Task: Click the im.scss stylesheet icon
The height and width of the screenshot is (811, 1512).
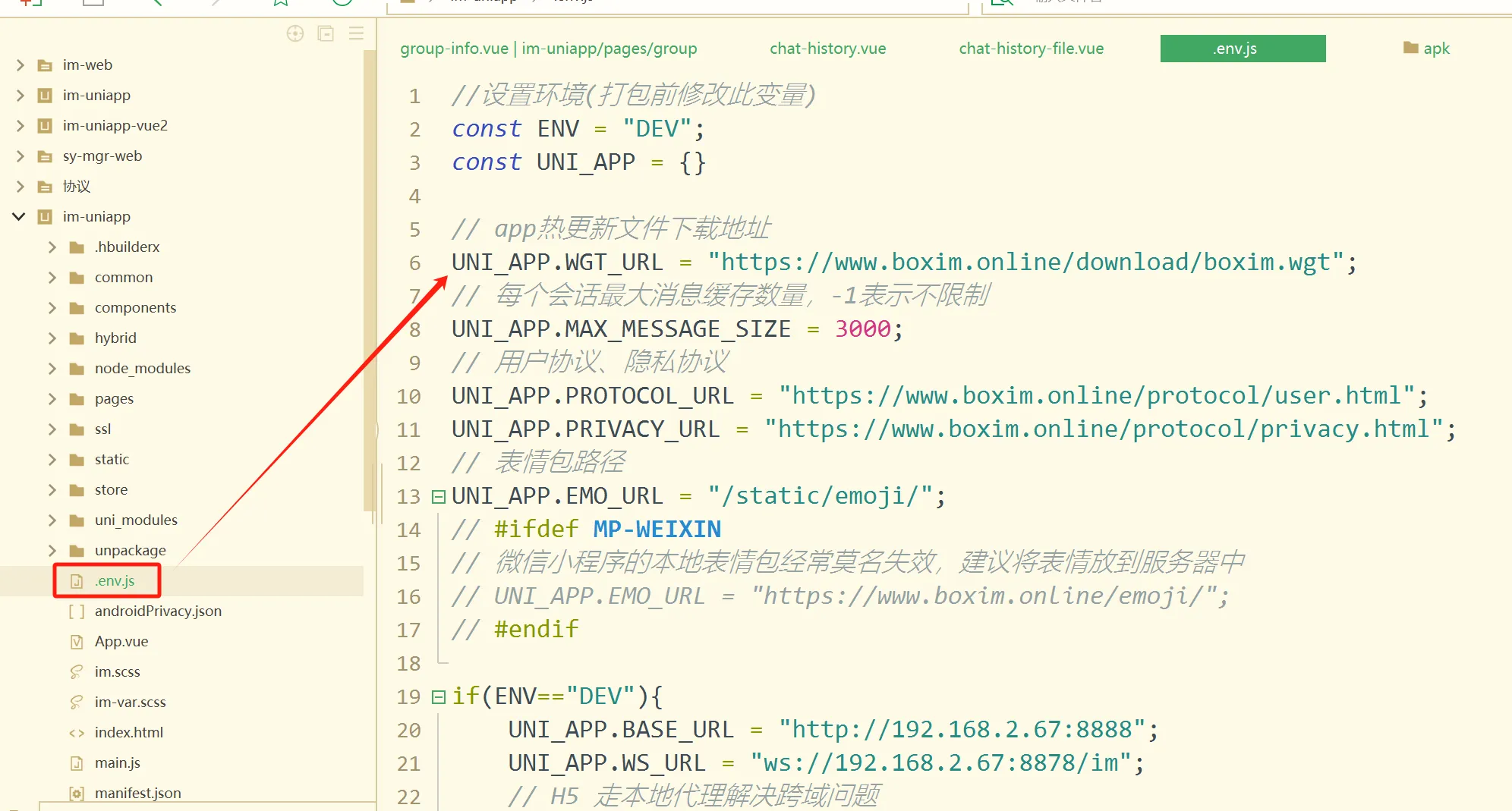Action: (x=77, y=672)
